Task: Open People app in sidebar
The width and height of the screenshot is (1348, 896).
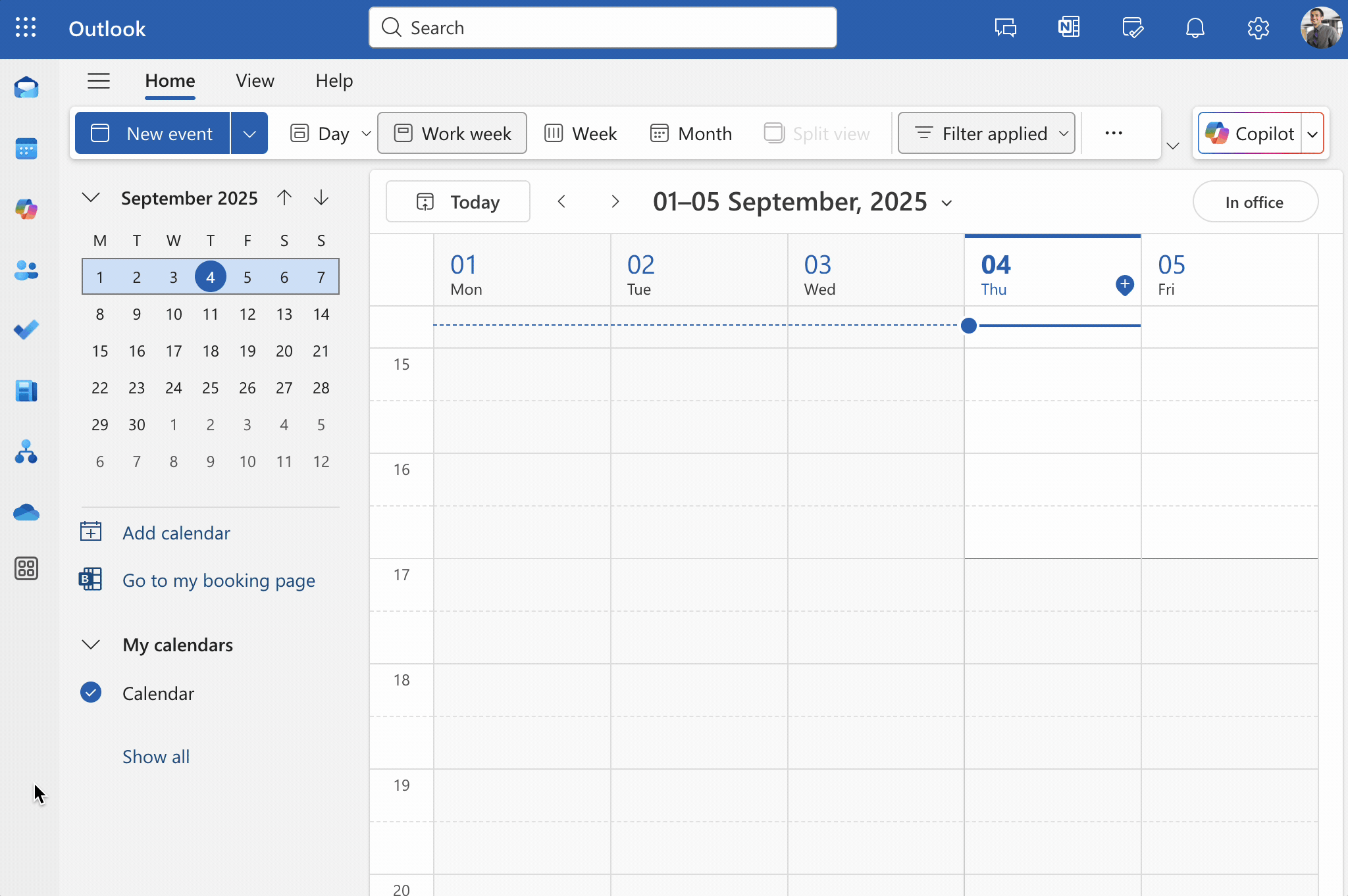Action: coord(26,270)
